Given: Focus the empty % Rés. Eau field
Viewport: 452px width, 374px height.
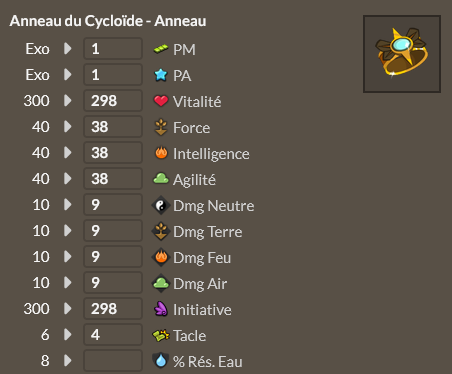Looking at the screenshot, I should [x=113, y=360].
